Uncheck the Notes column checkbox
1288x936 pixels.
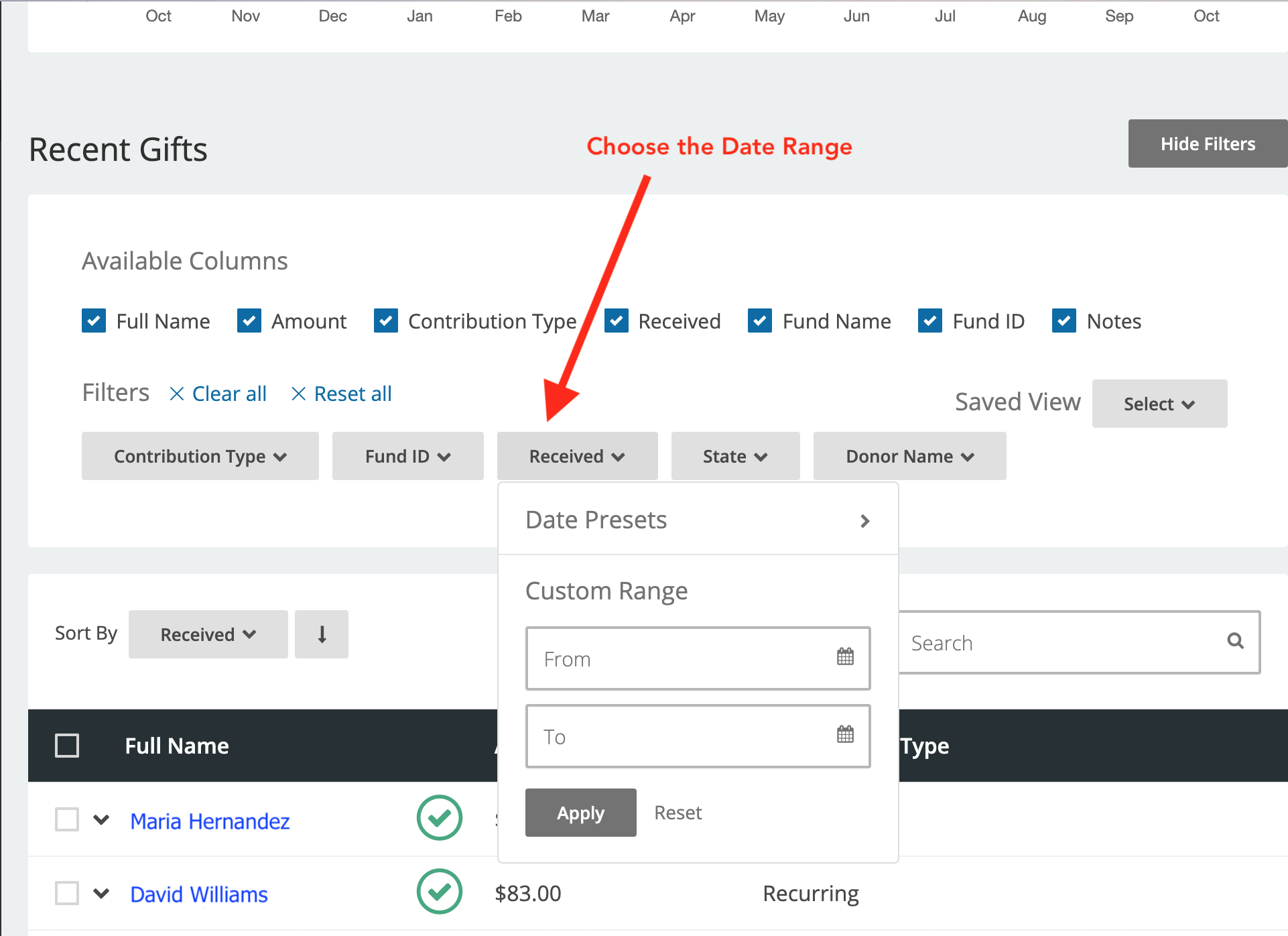point(1064,321)
